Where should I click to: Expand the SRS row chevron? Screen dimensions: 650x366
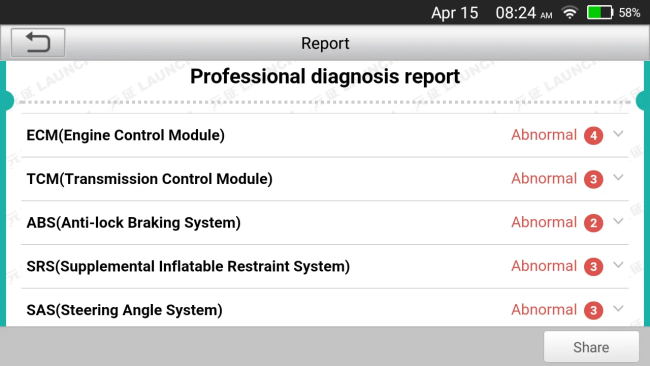[618, 265]
